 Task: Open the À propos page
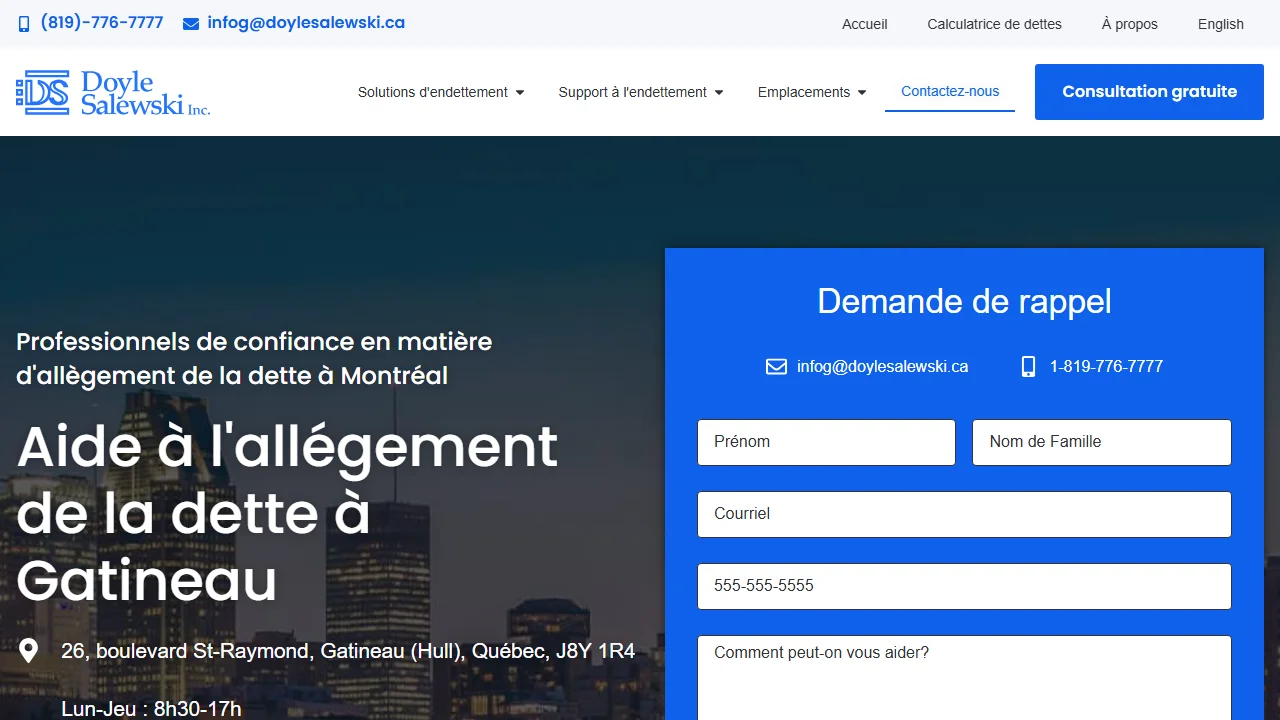pyautogui.click(x=1129, y=24)
